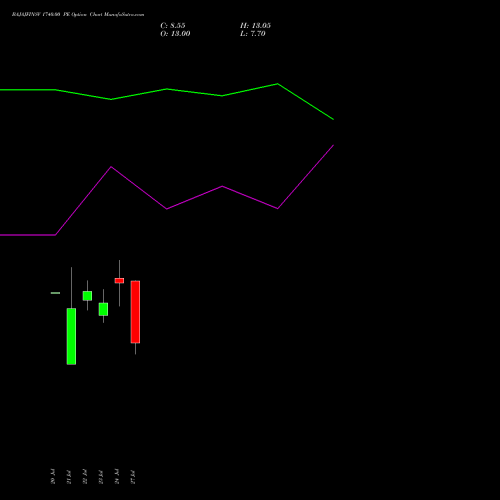Click the open value "O: 13.00"
Image resolution: width=500 pixels, height=500 pixels.
(x=175, y=34)
